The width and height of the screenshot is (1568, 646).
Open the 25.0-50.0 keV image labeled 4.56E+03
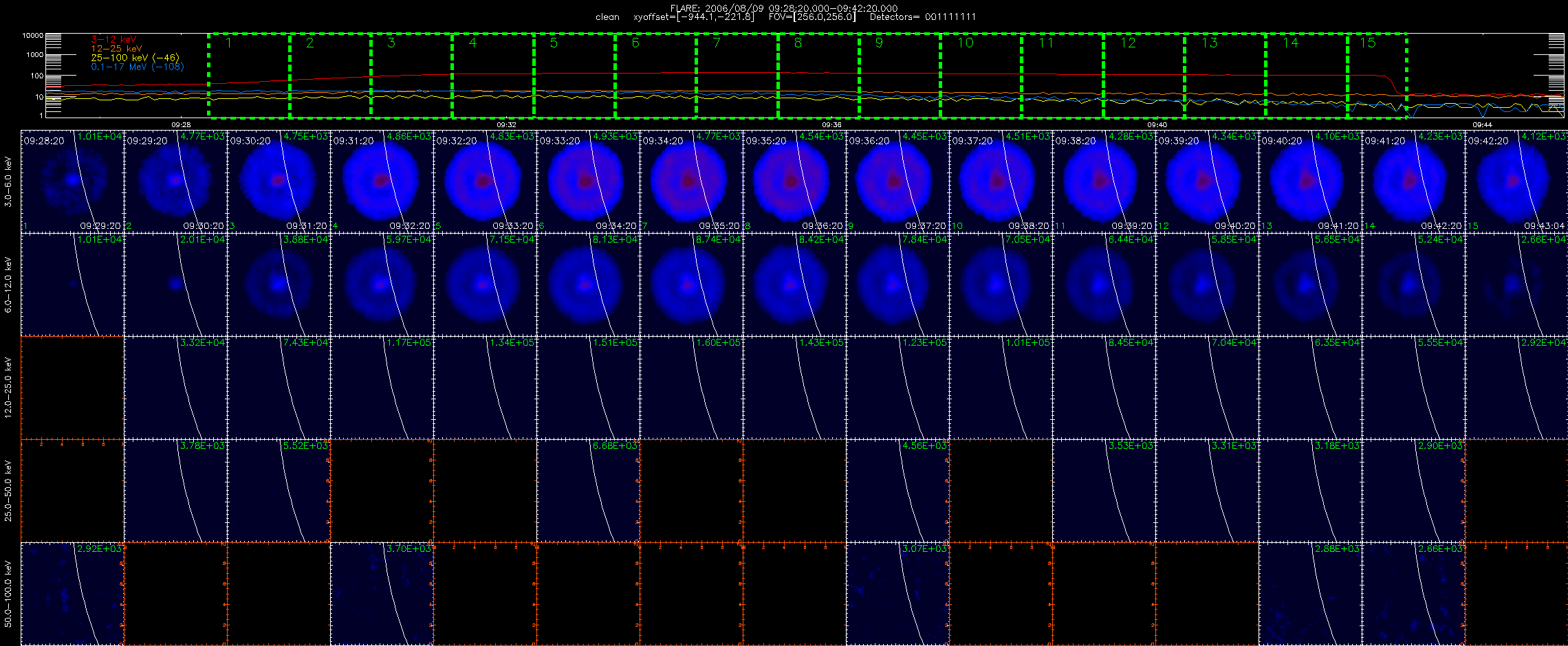tap(898, 491)
